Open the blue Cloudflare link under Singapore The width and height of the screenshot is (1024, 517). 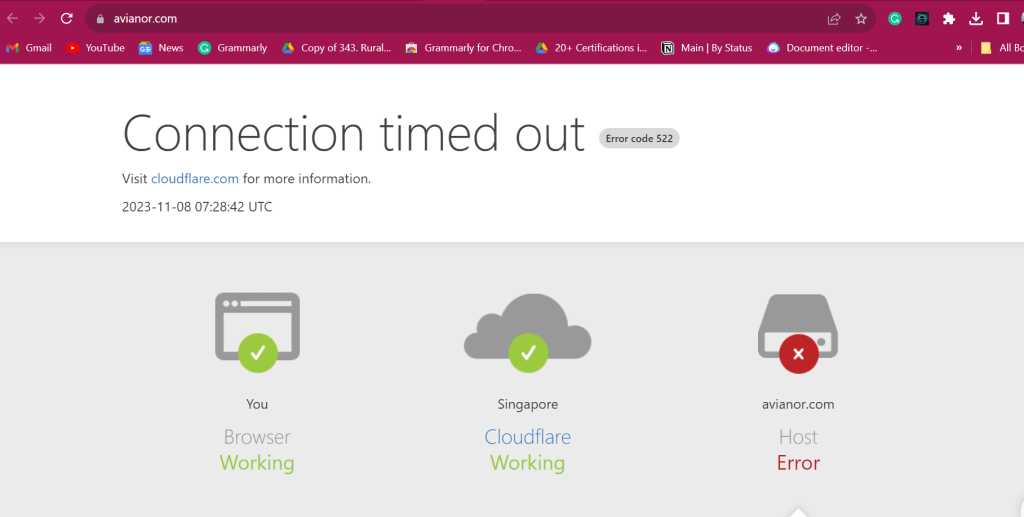[528, 437]
